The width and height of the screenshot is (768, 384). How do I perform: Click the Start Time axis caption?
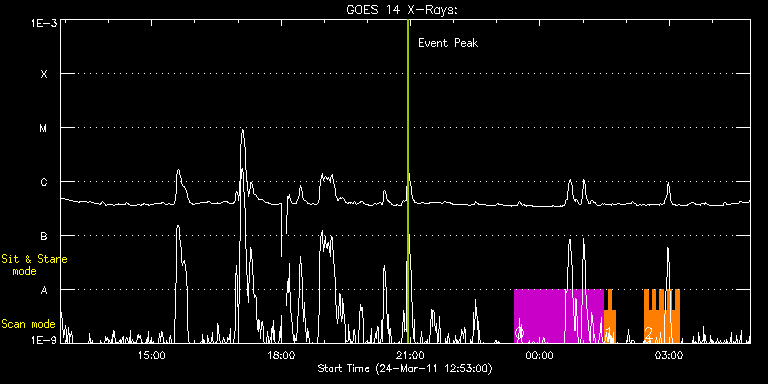pyautogui.click(x=405, y=368)
